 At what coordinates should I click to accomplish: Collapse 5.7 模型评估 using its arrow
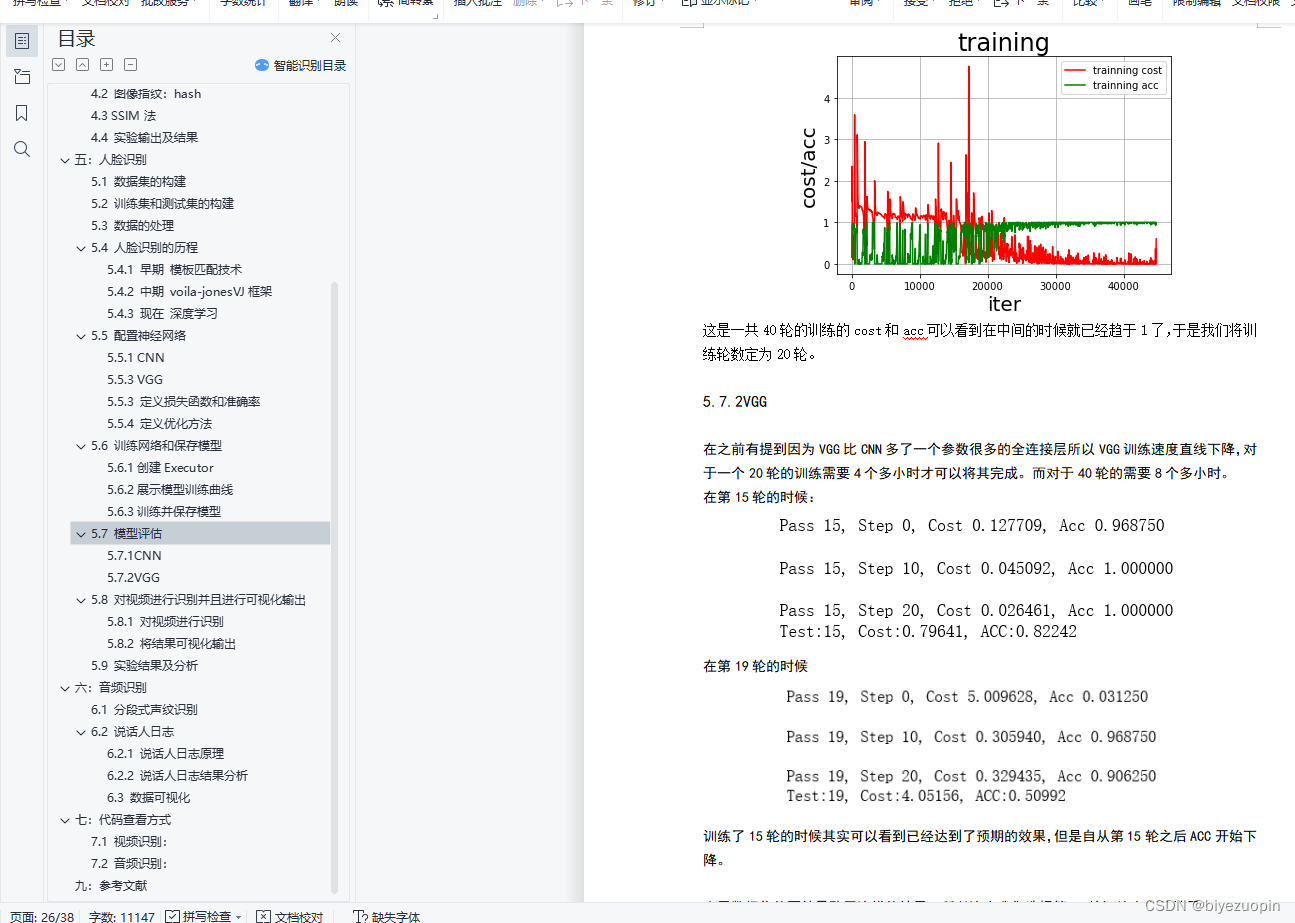81,534
